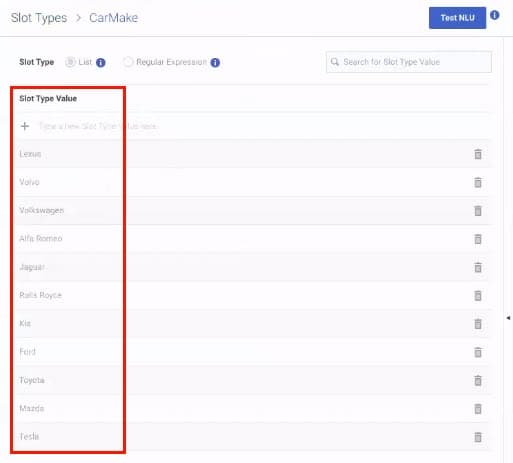Click the Test NLU button
513x463 pixels.
tap(457, 18)
